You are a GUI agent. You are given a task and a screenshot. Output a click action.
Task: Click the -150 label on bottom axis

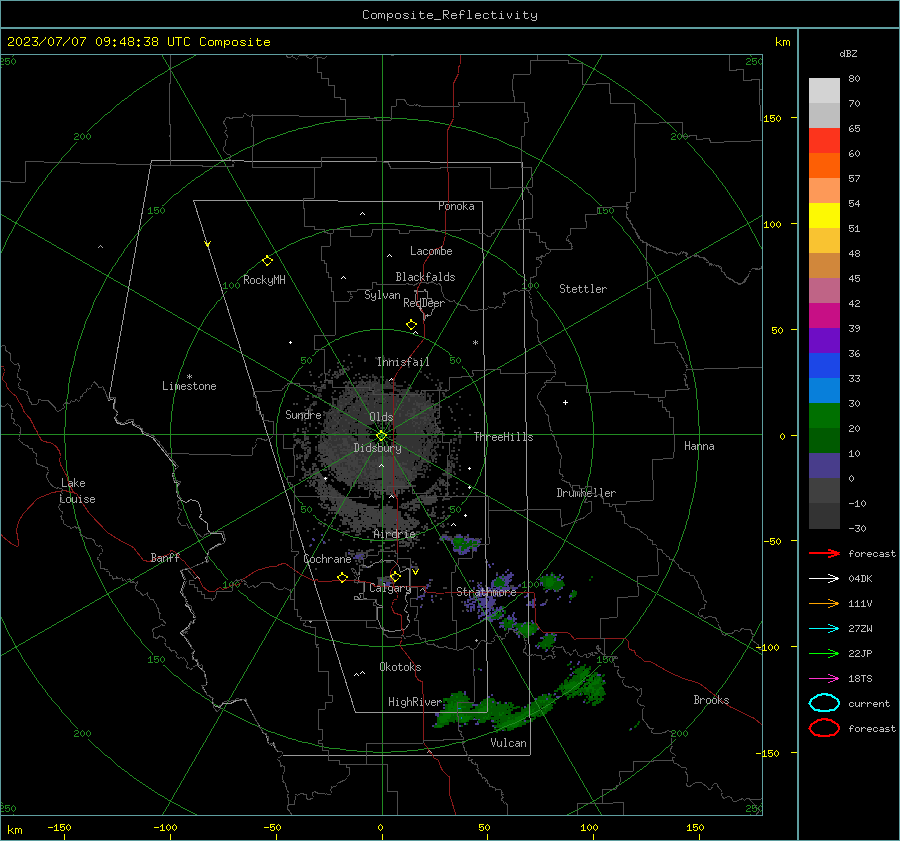(59, 827)
